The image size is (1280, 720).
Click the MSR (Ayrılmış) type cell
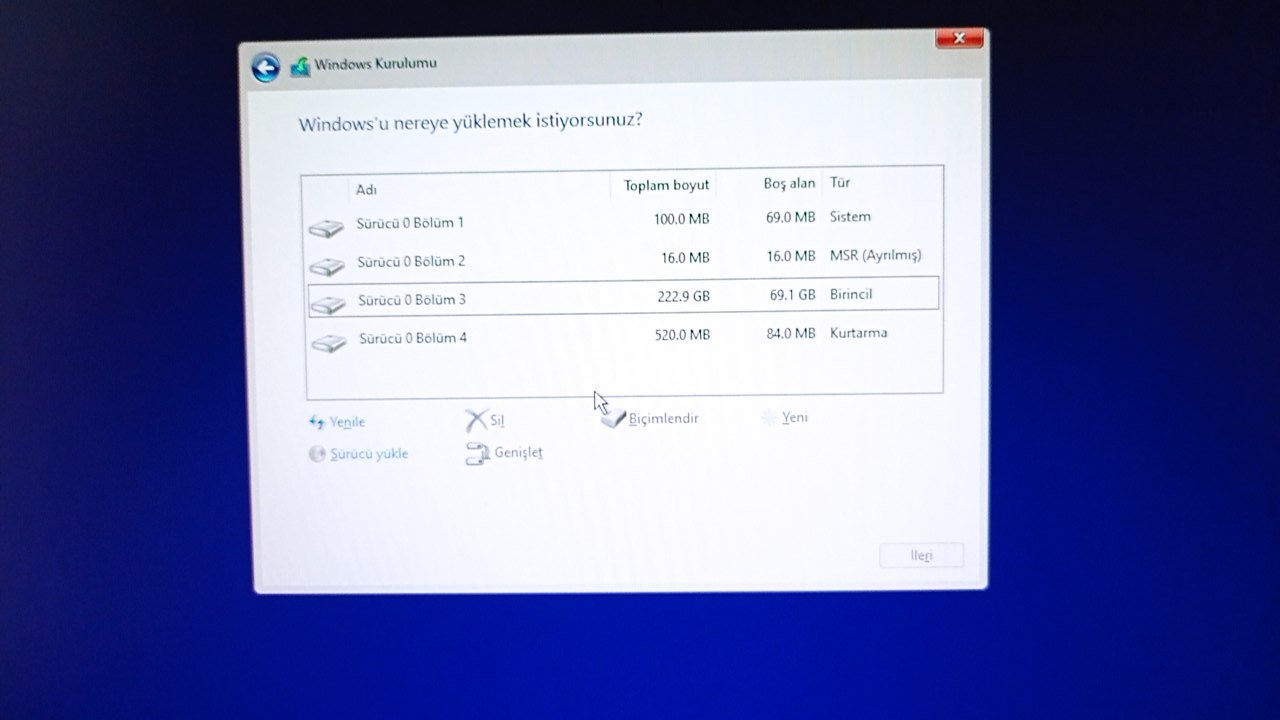pos(876,256)
